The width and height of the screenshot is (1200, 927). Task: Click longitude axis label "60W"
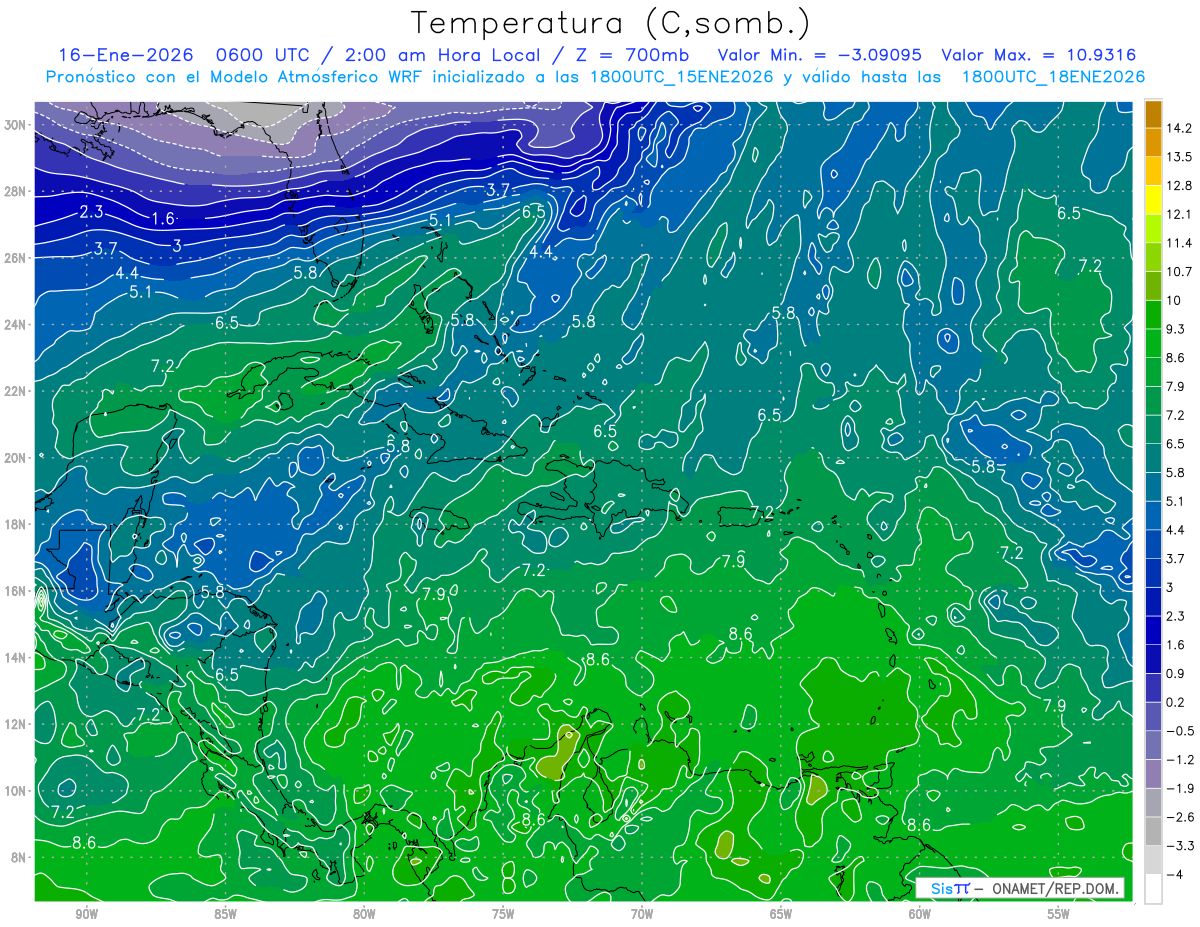pyautogui.click(x=920, y=914)
